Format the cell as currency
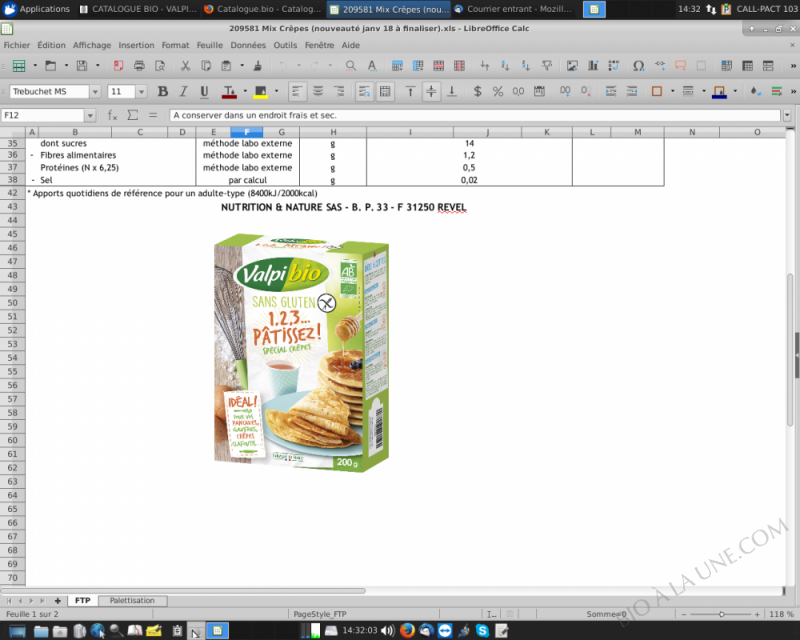The height and width of the screenshot is (640, 800). pyautogui.click(x=478, y=91)
